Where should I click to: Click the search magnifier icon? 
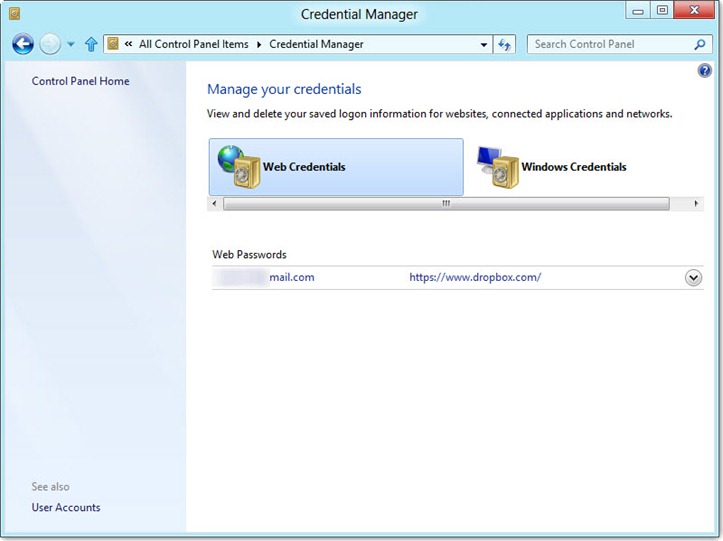pyautogui.click(x=700, y=44)
